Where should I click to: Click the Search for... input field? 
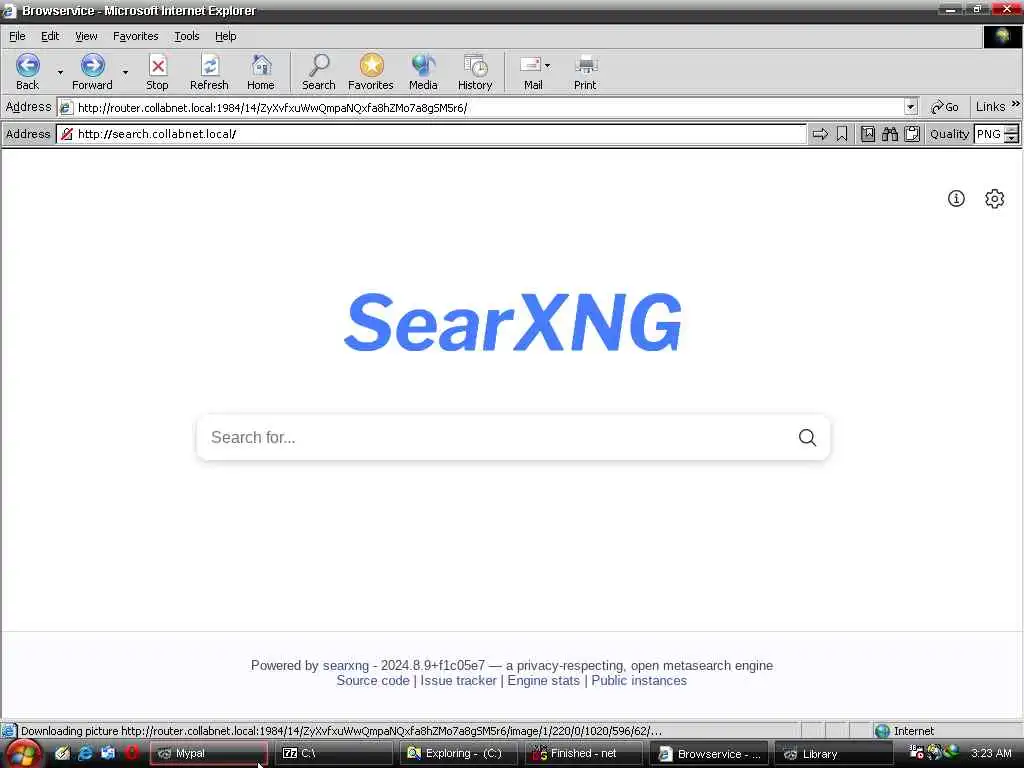pos(496,438)
